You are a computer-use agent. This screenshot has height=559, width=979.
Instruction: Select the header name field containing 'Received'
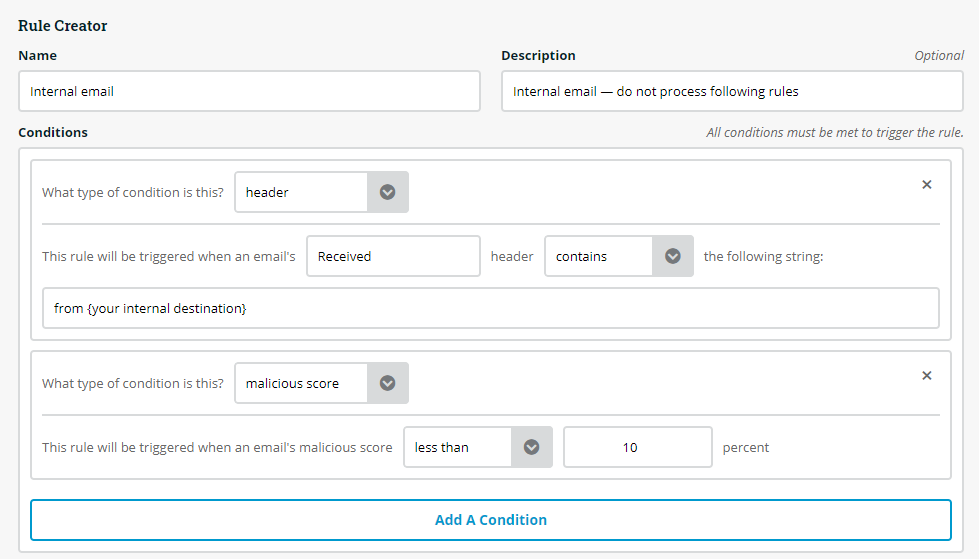tap(393, 257)
